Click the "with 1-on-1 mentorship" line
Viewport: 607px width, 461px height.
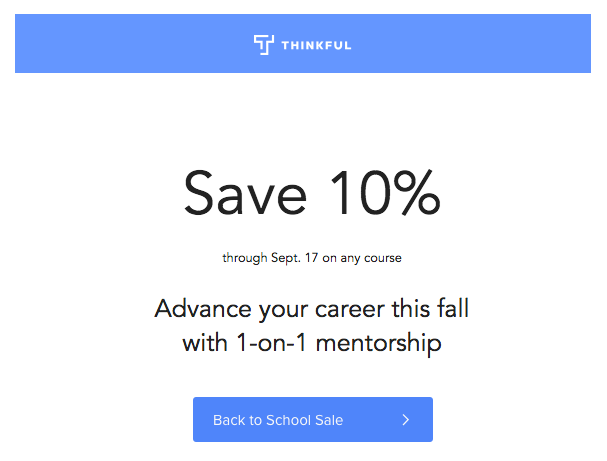(x=312, y=344)
